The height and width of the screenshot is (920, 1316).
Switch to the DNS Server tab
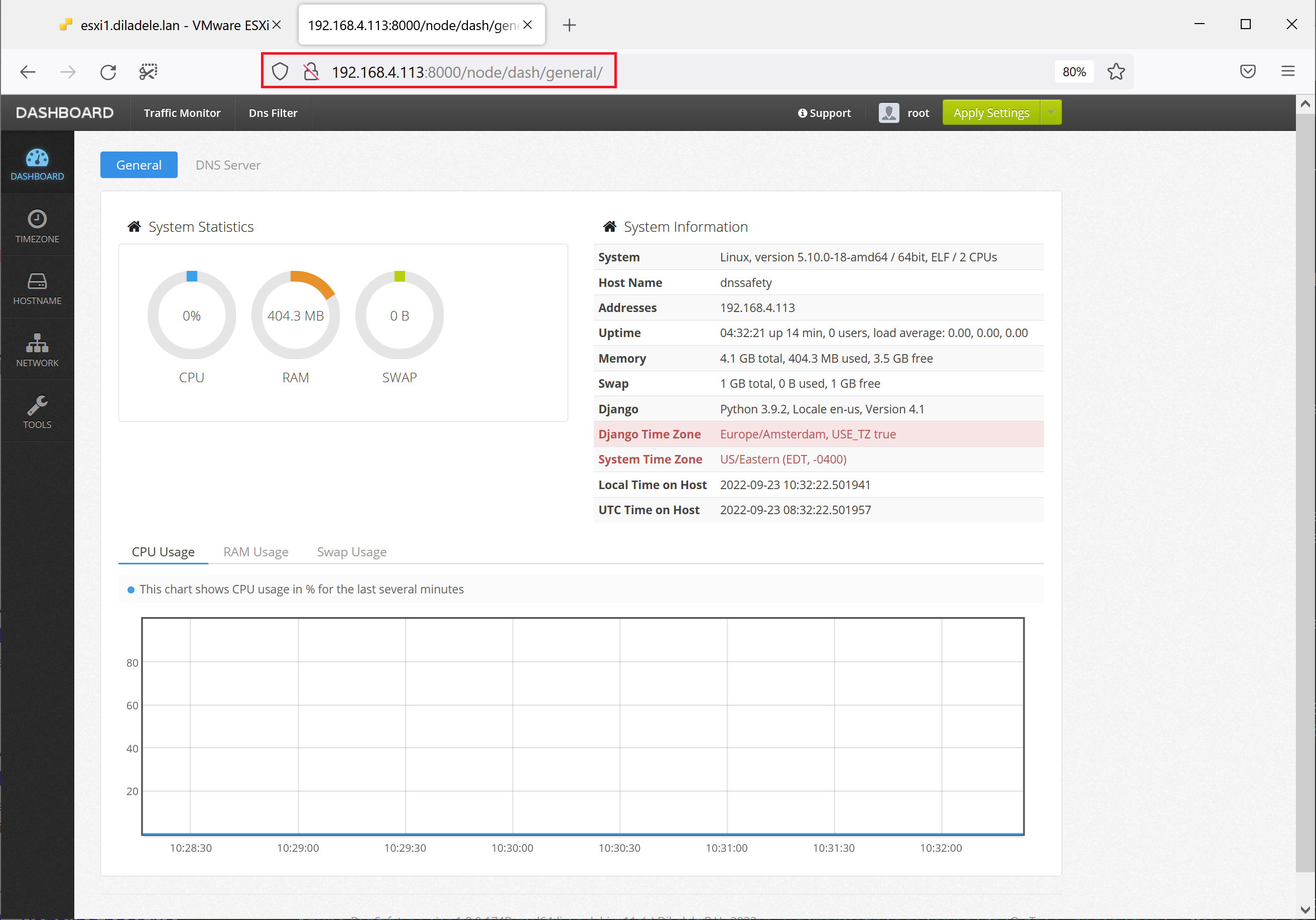227,165
